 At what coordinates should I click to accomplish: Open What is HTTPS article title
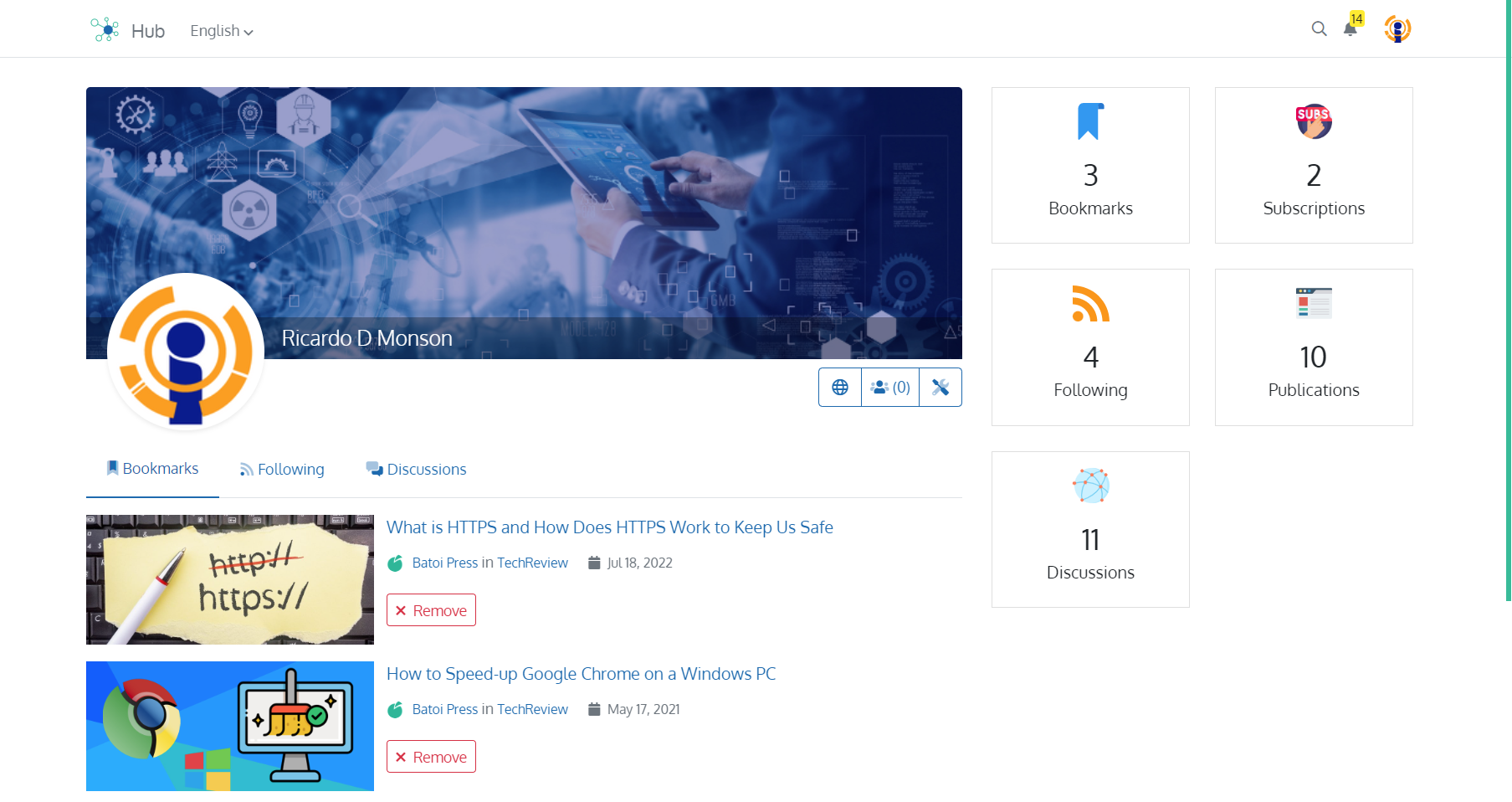coord(610,527)
